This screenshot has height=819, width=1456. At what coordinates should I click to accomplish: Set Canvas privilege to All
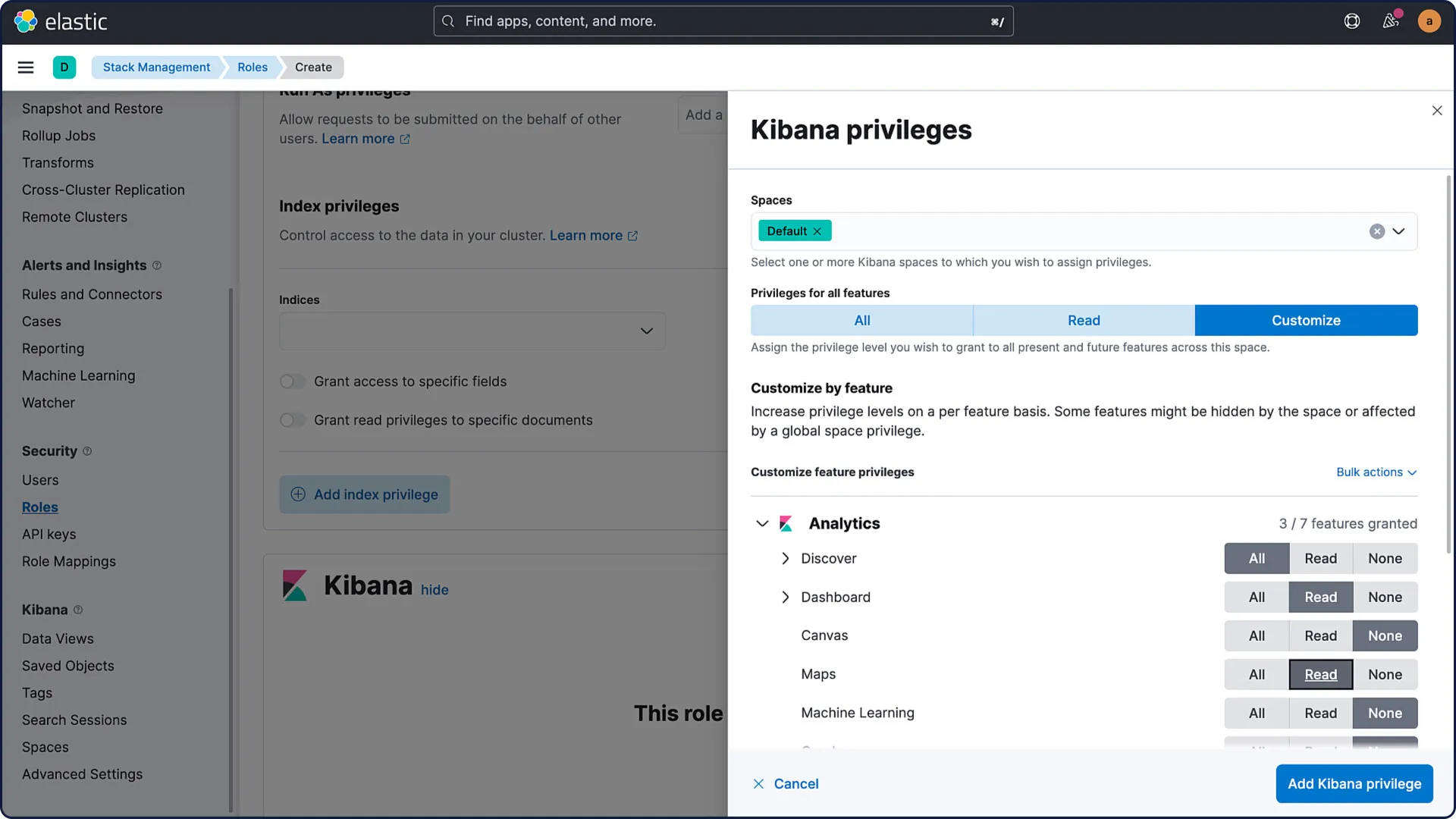[x=1257, y=635]
